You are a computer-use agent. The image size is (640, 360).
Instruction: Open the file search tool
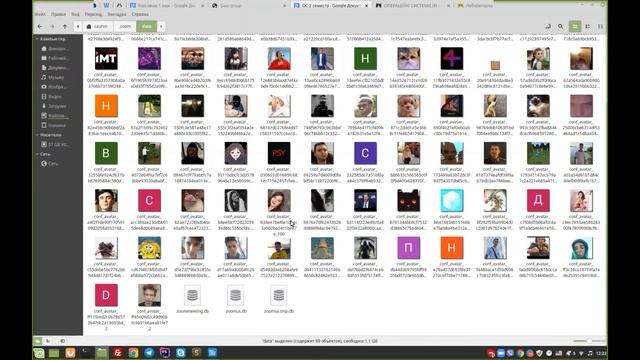561,27
